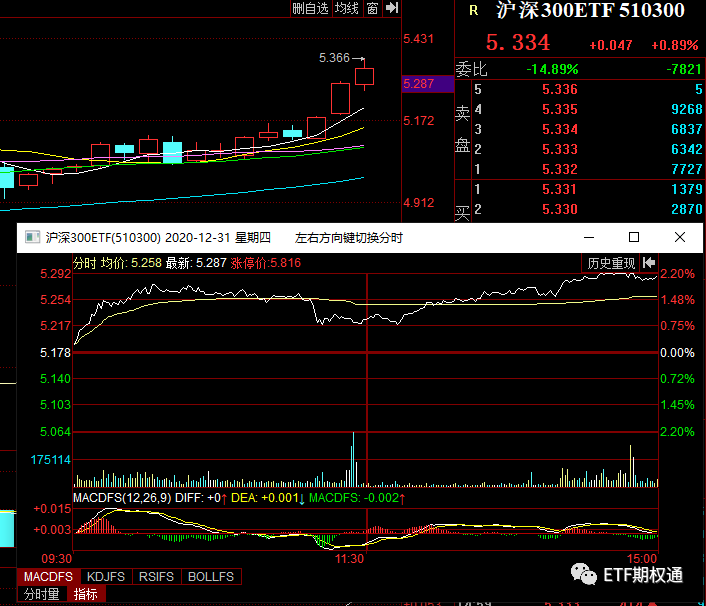Viewport: 706px width, 606px height.
Task: Select the 指标 tab
Action: click(86, 594)
